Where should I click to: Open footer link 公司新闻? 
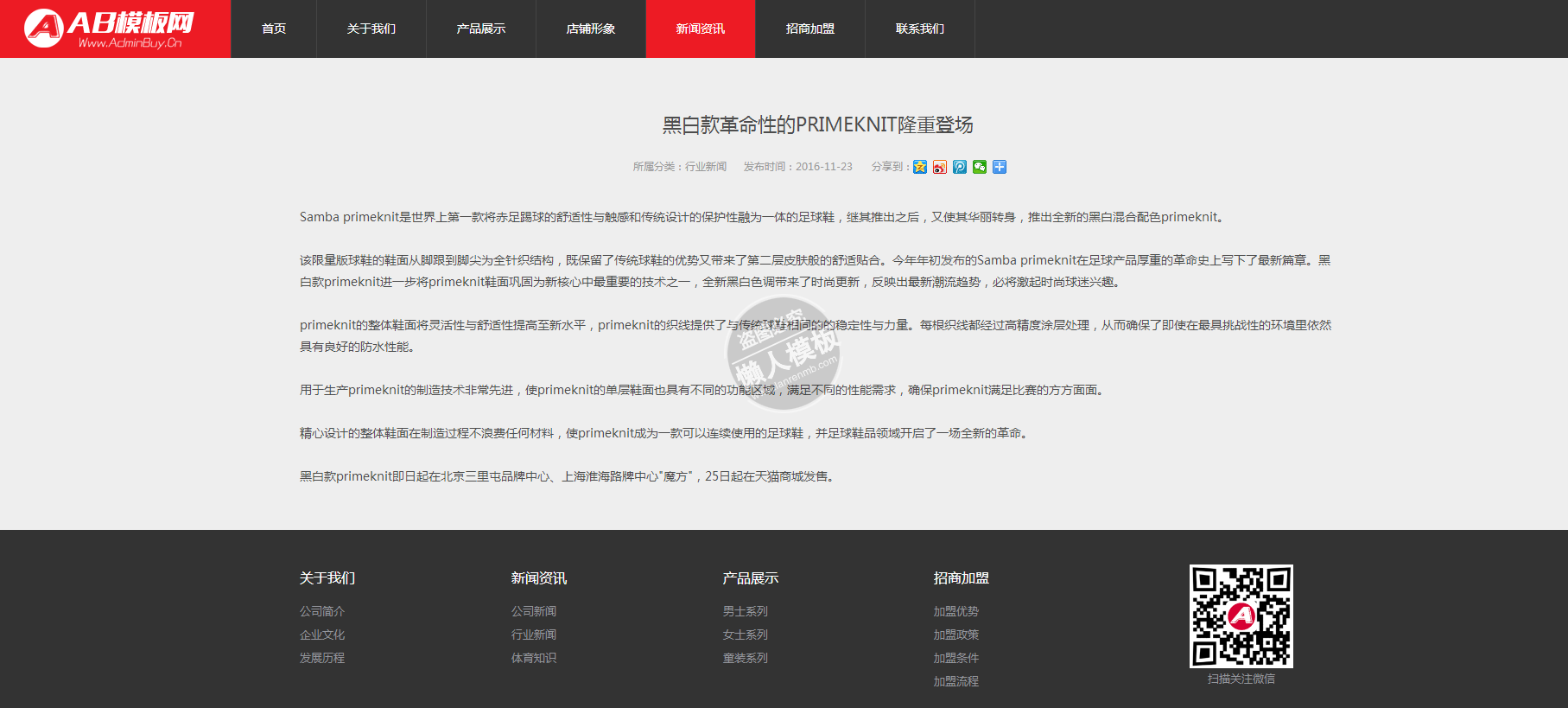534,611
